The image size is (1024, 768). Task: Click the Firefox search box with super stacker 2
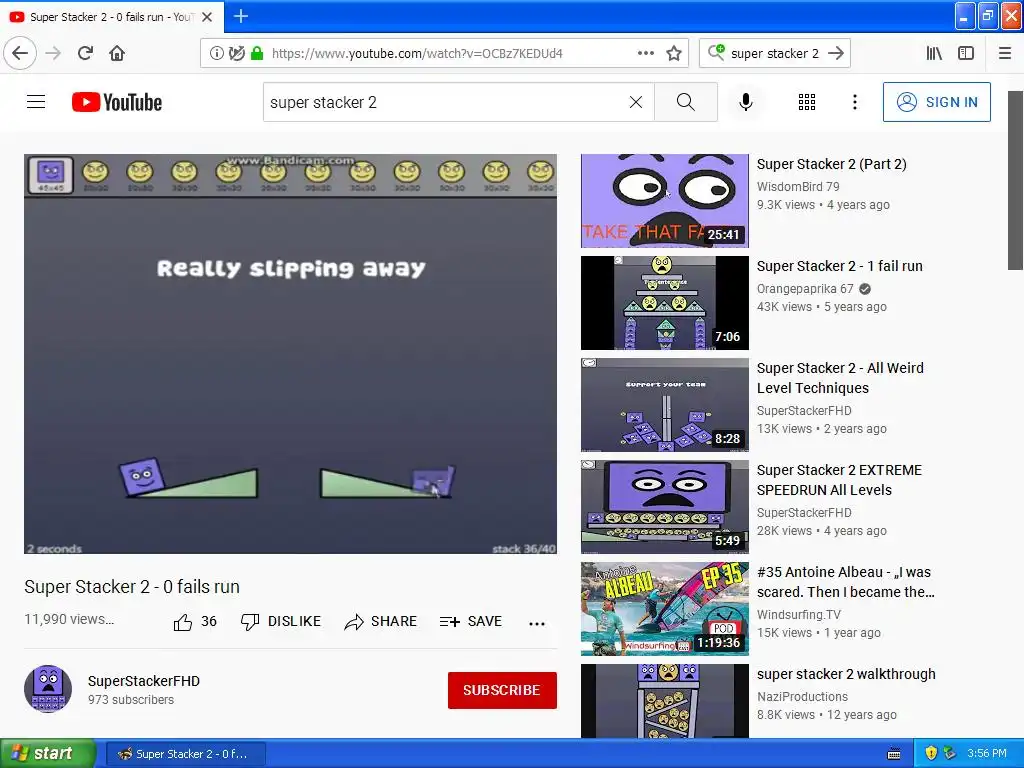[775, 54]
